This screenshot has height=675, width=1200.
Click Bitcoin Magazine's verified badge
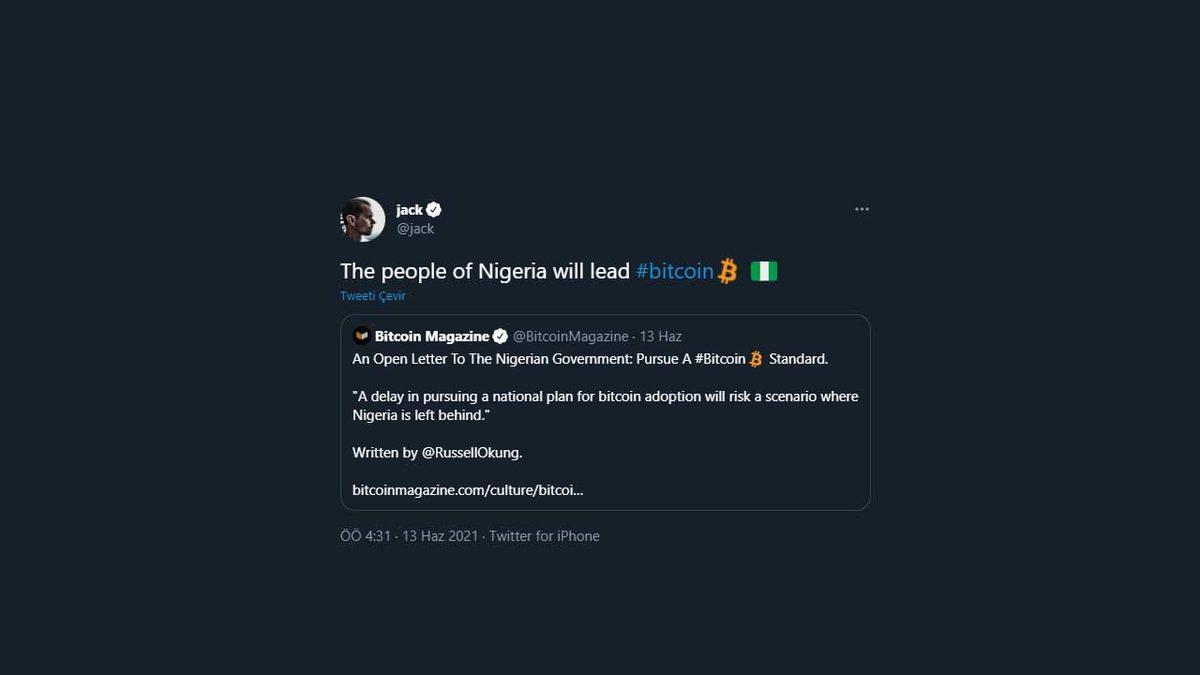(x=501, y=336)
